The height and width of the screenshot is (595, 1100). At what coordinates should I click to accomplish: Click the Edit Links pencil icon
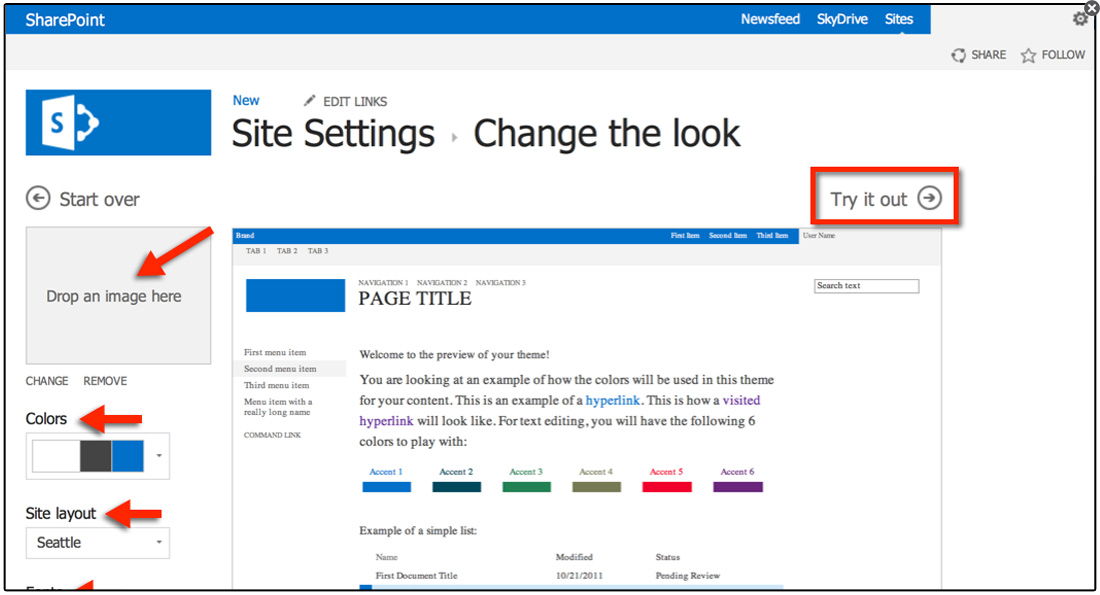point(309,101)
